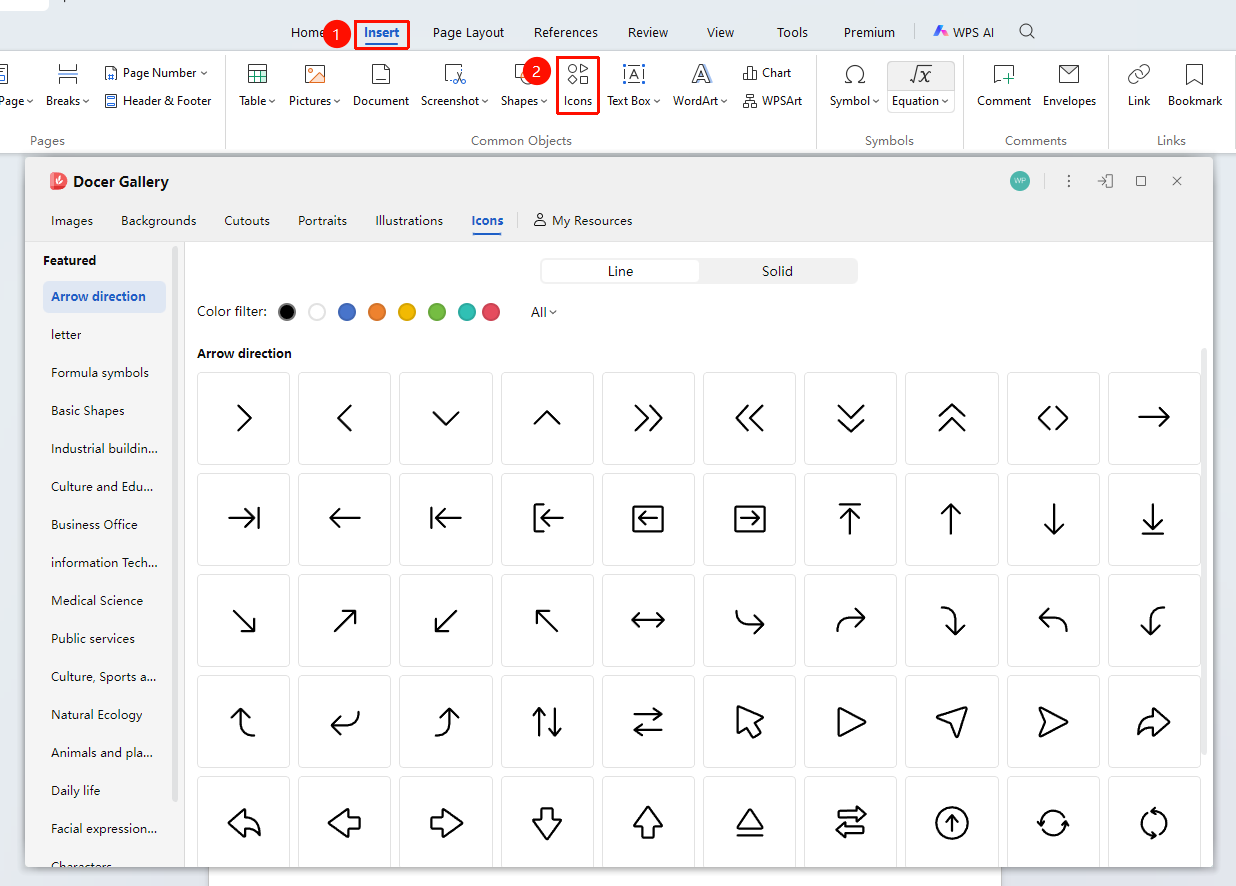Open WPSArt in the ribbon

(772, 101)
